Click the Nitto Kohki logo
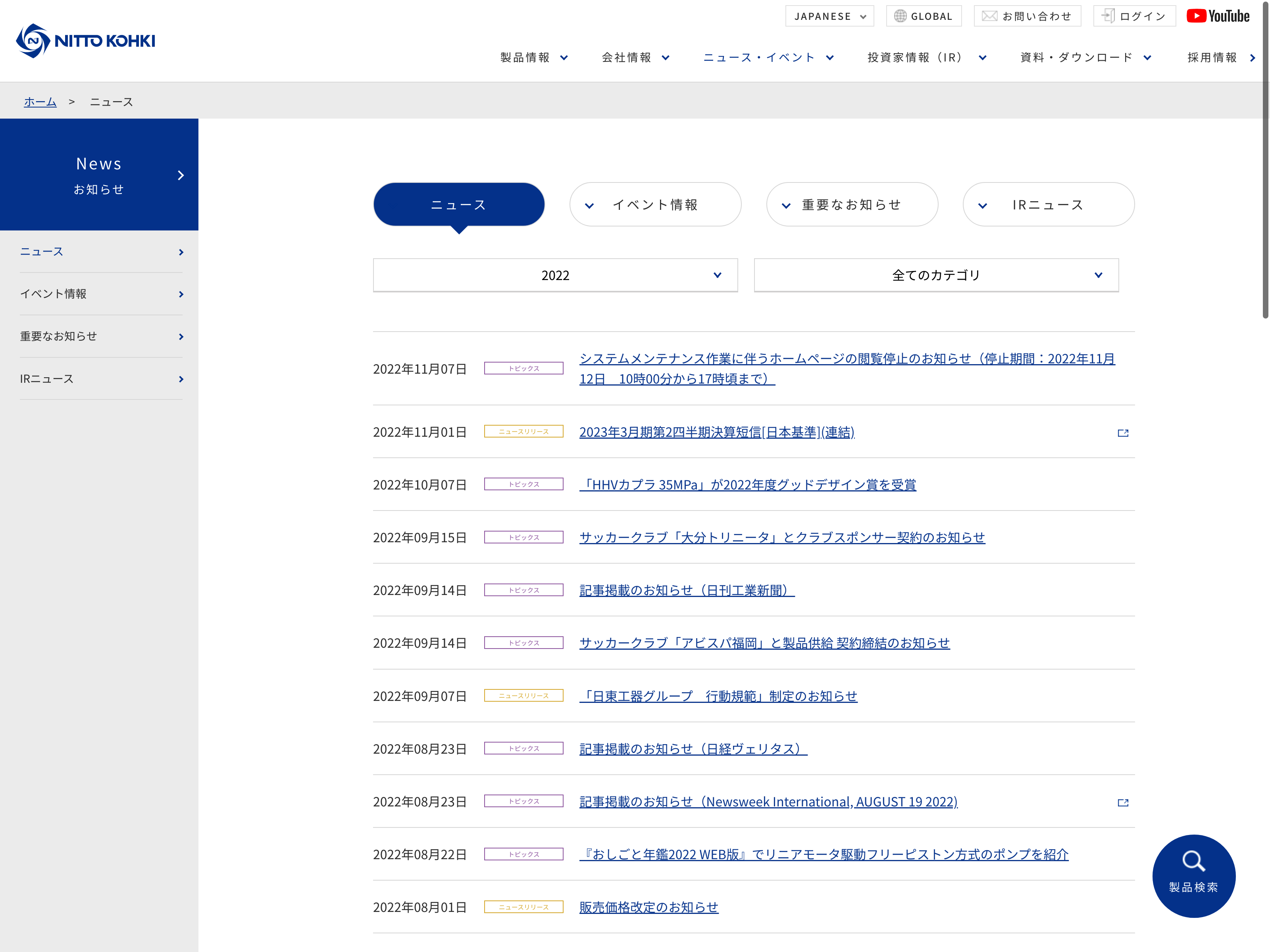This screenshot has height=952, width=1270. [86, 41]
